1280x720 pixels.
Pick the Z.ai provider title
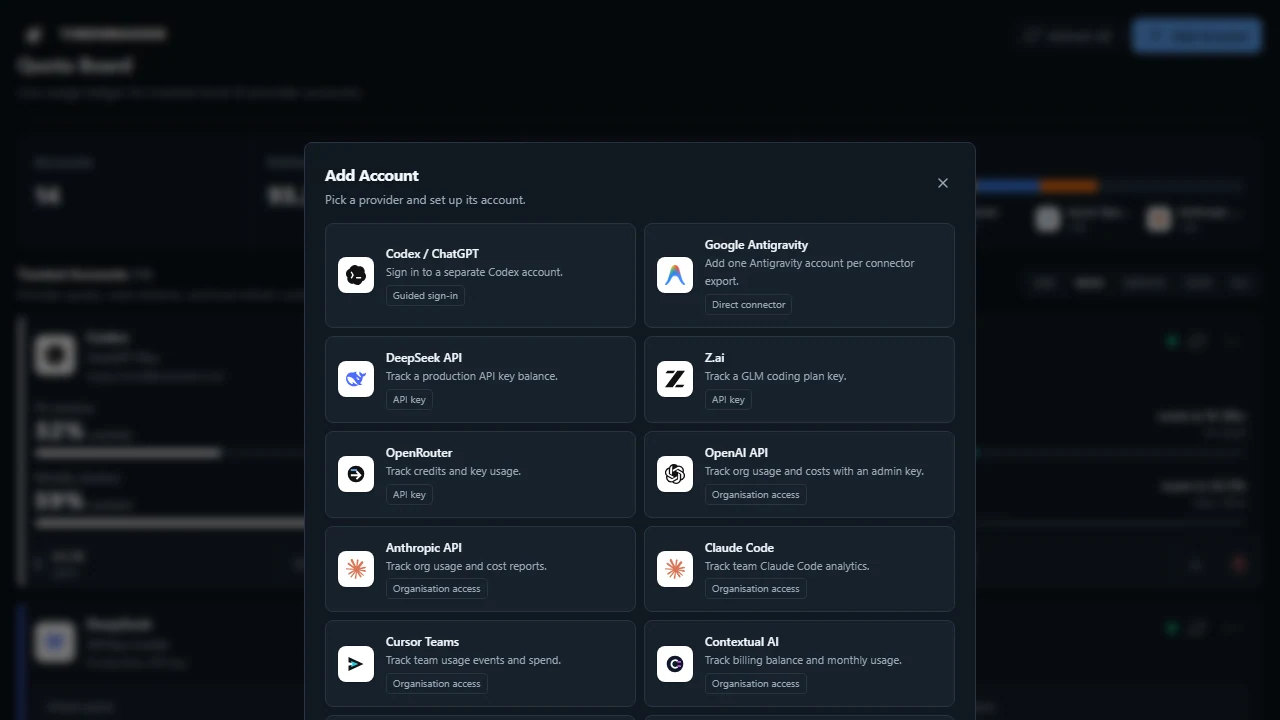point(715,358)
